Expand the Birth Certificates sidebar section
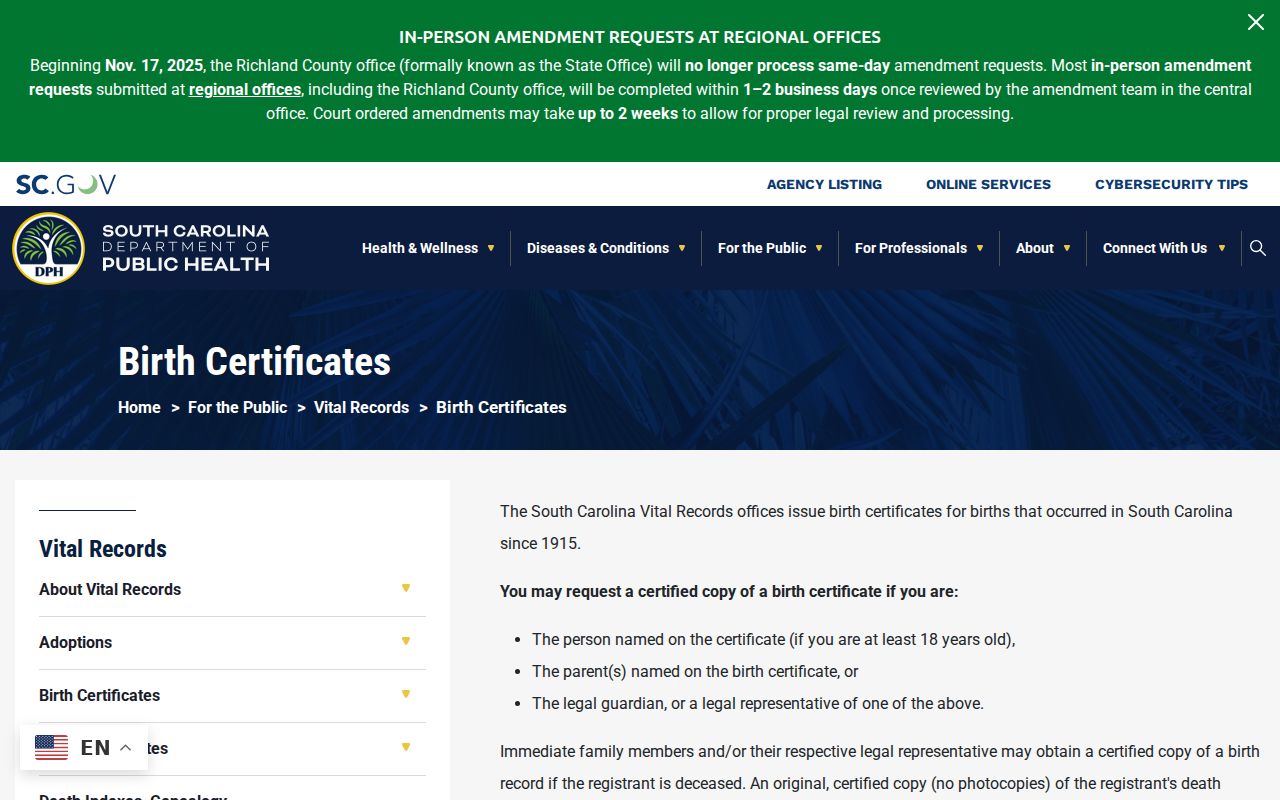Screen dimensions: 1280x800 tap(406, 694)
